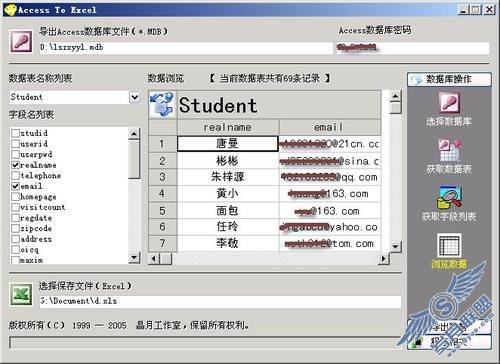Viewport: 500px width, 364px height.
Task: Uncheck the realname field checkbox
Action: 15,165
